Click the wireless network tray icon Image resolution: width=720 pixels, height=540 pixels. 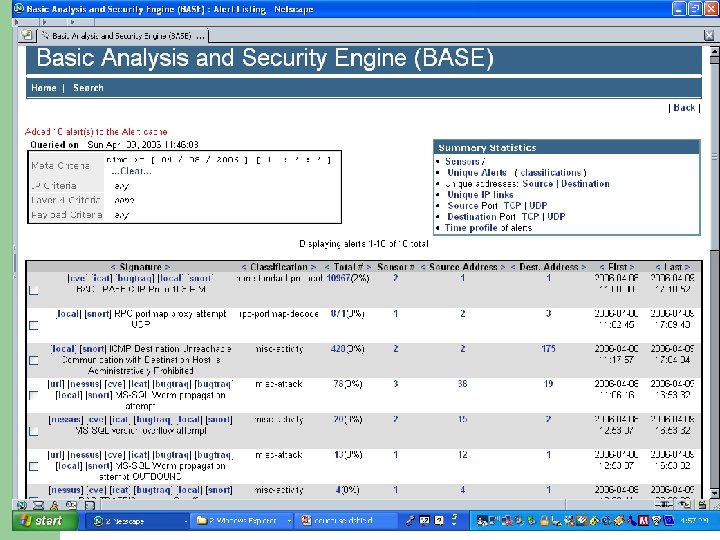click(657, 521)
